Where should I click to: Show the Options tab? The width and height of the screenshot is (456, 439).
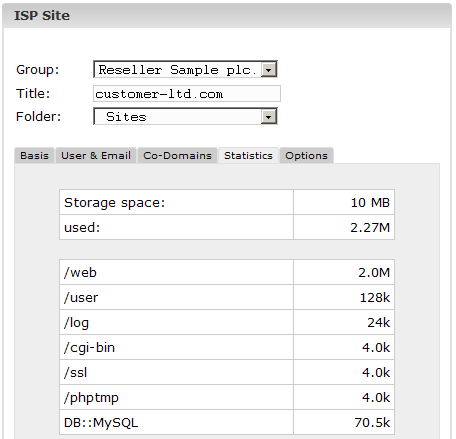[x=306, y=156]
